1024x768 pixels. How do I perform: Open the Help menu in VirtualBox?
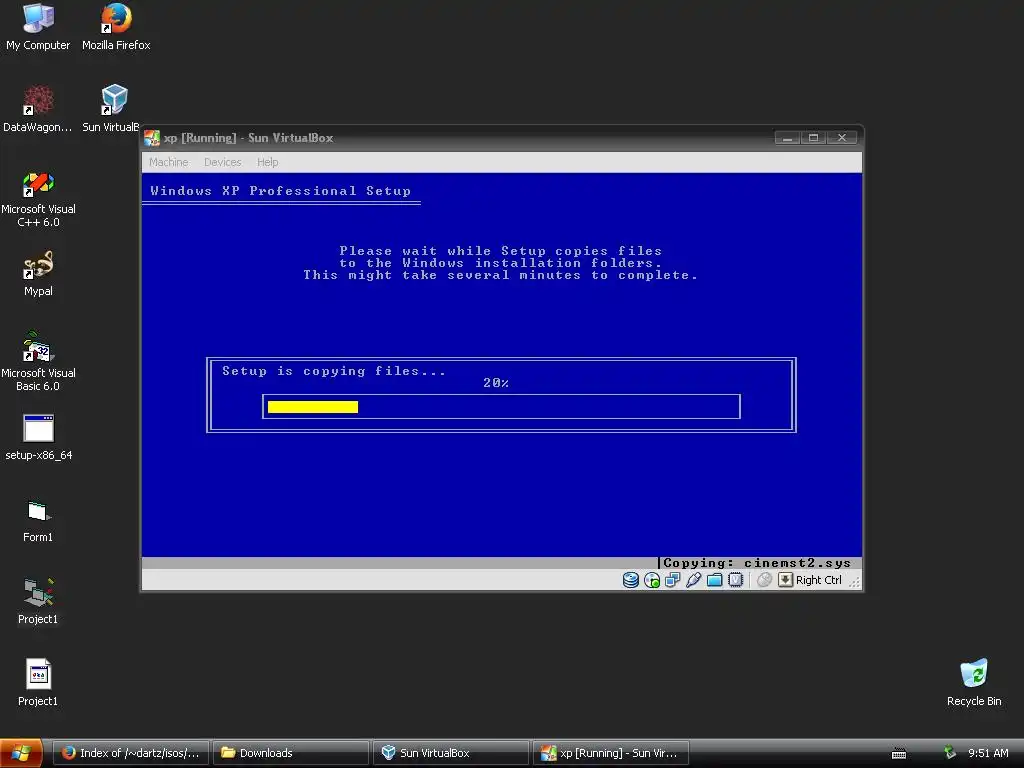click(x=267, y=162)
